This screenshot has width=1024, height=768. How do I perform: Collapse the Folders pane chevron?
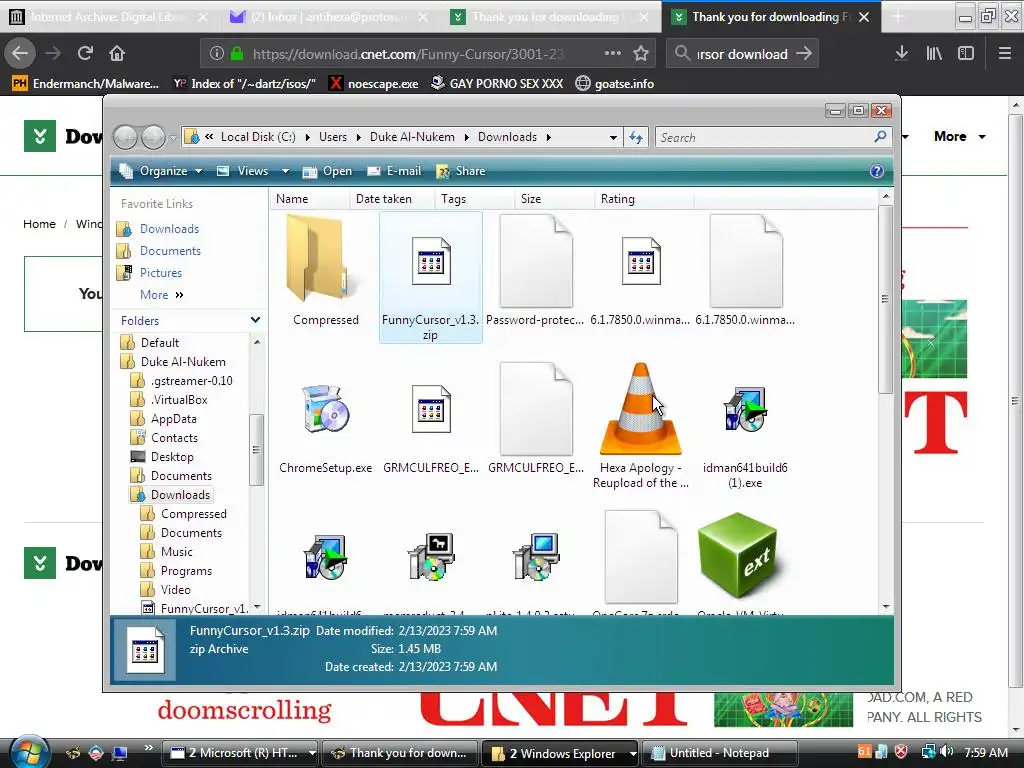click(255, 320)
